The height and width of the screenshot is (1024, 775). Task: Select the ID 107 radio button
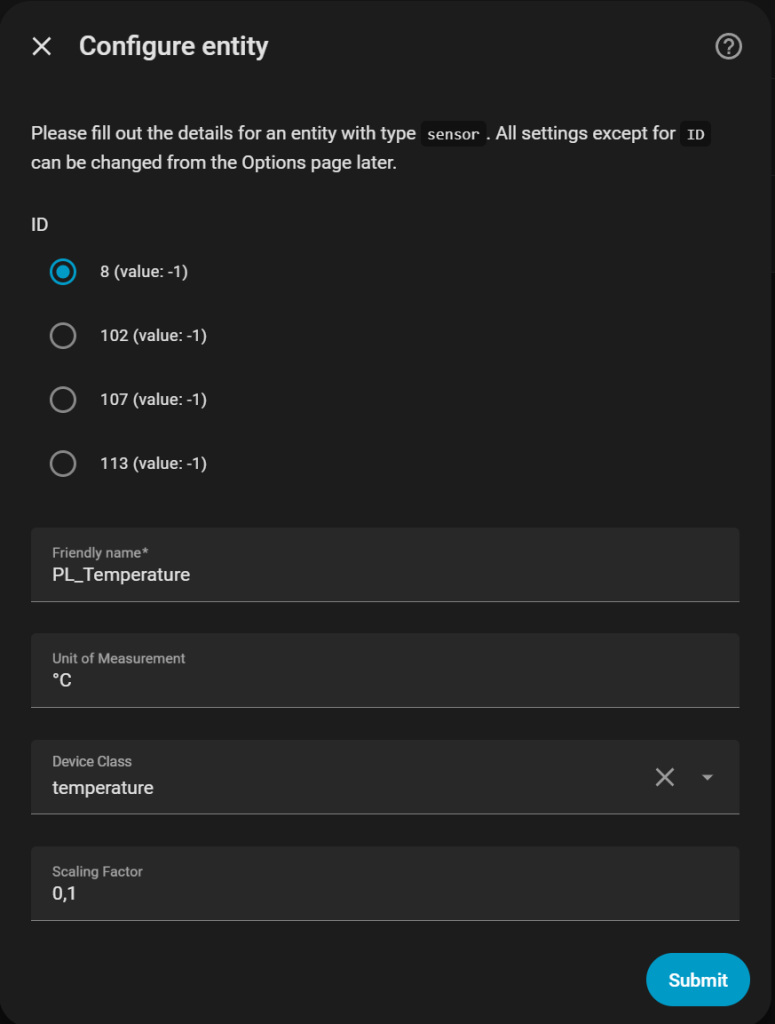point(63,400)
